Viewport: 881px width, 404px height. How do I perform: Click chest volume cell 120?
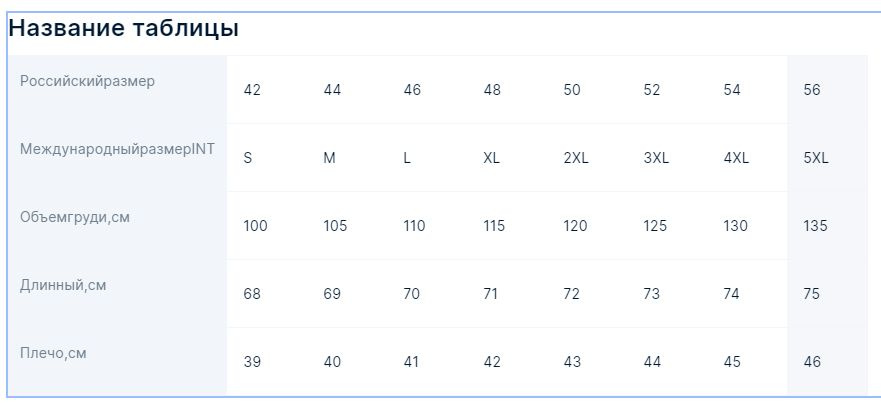click(575, 226)
